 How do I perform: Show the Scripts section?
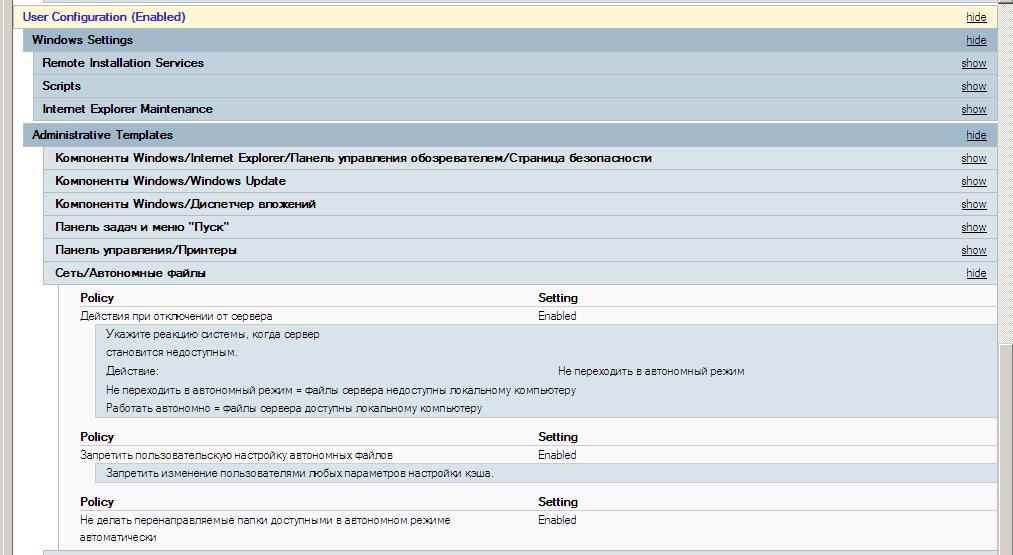point(974,87)
